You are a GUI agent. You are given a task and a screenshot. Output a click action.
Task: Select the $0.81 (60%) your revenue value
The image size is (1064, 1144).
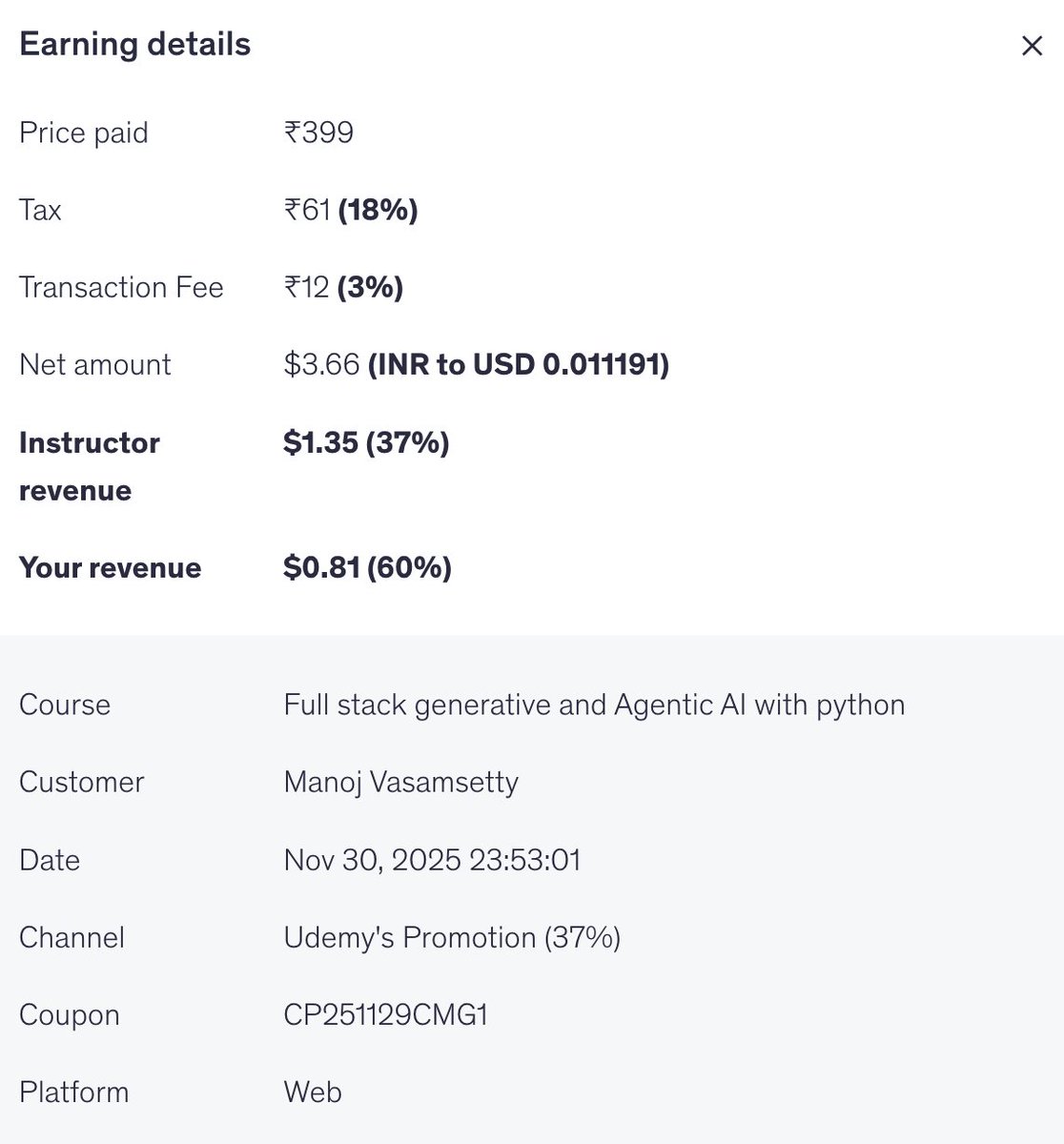coord(367,567)
